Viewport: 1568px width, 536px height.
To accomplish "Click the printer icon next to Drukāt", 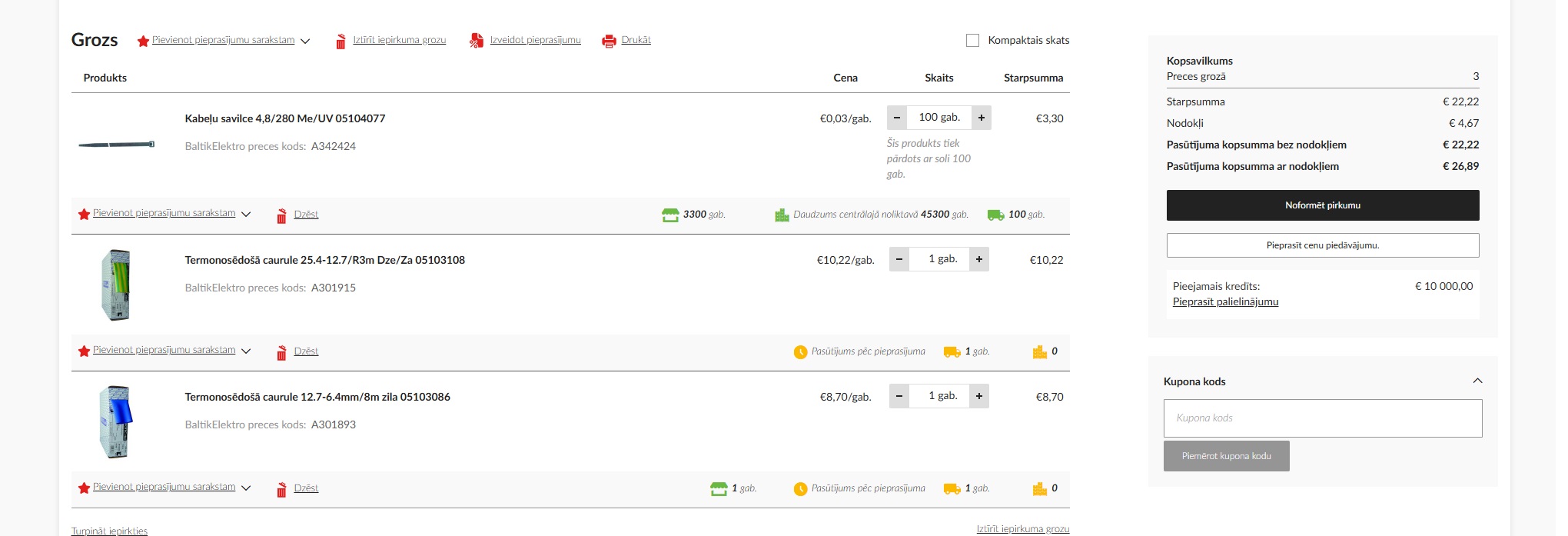I will [x=609, y=42].
